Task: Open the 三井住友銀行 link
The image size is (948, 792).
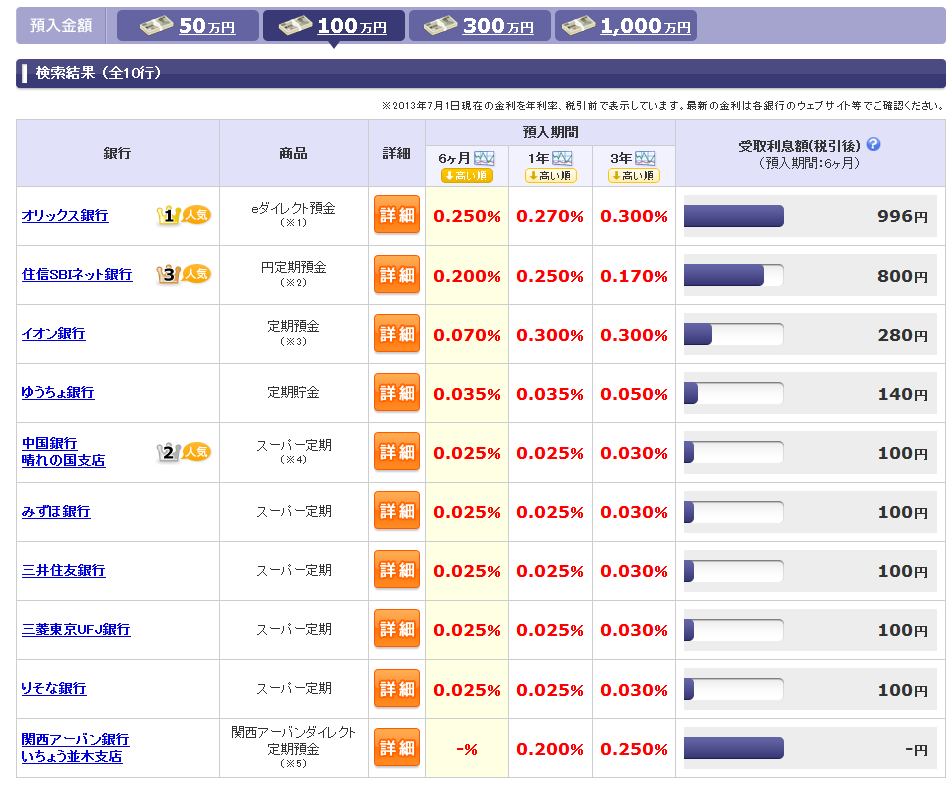Action: click(63, 570)
